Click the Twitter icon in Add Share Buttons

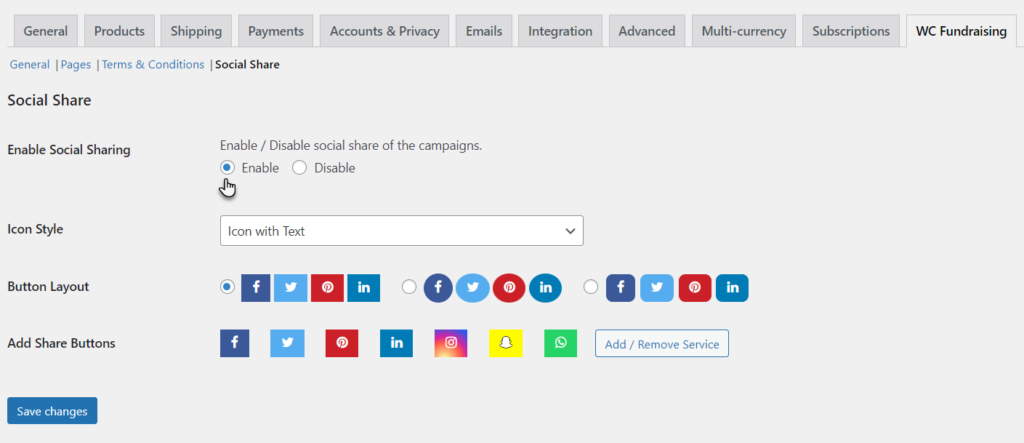pyautogui.click(x=288, y=343)
